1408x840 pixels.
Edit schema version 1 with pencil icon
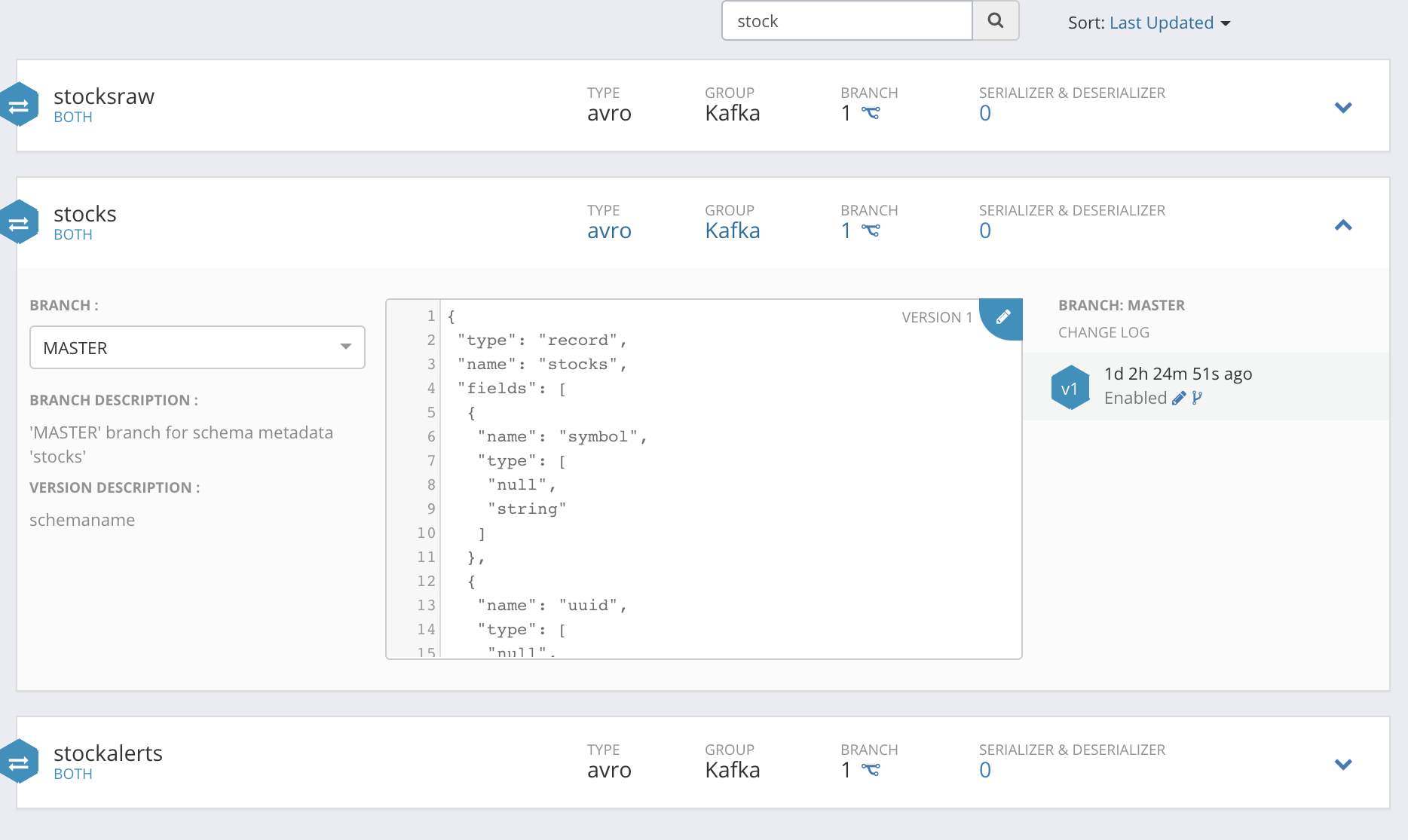[x=1002, y=317]
